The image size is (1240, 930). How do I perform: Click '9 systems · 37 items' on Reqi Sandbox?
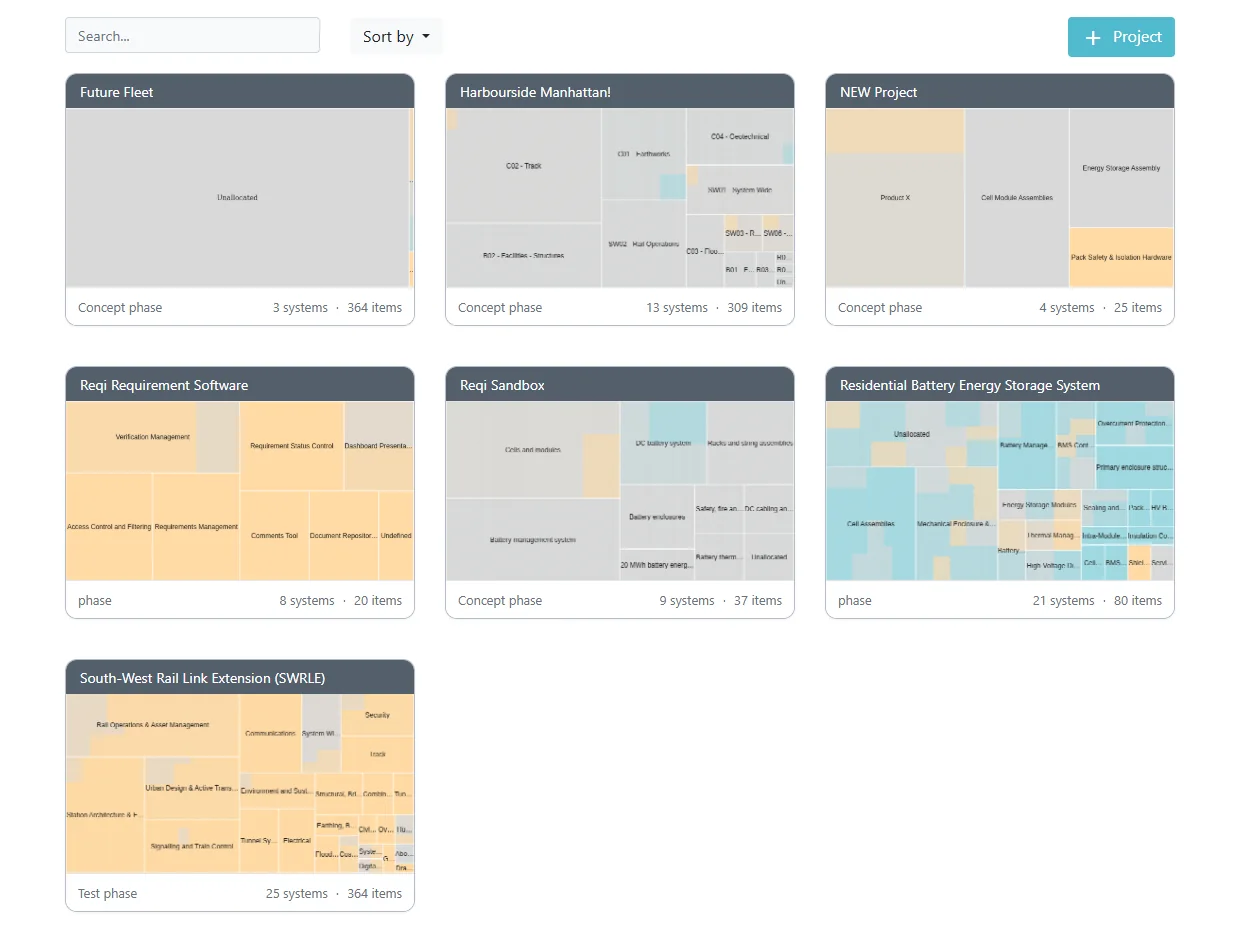pos(720,601)
